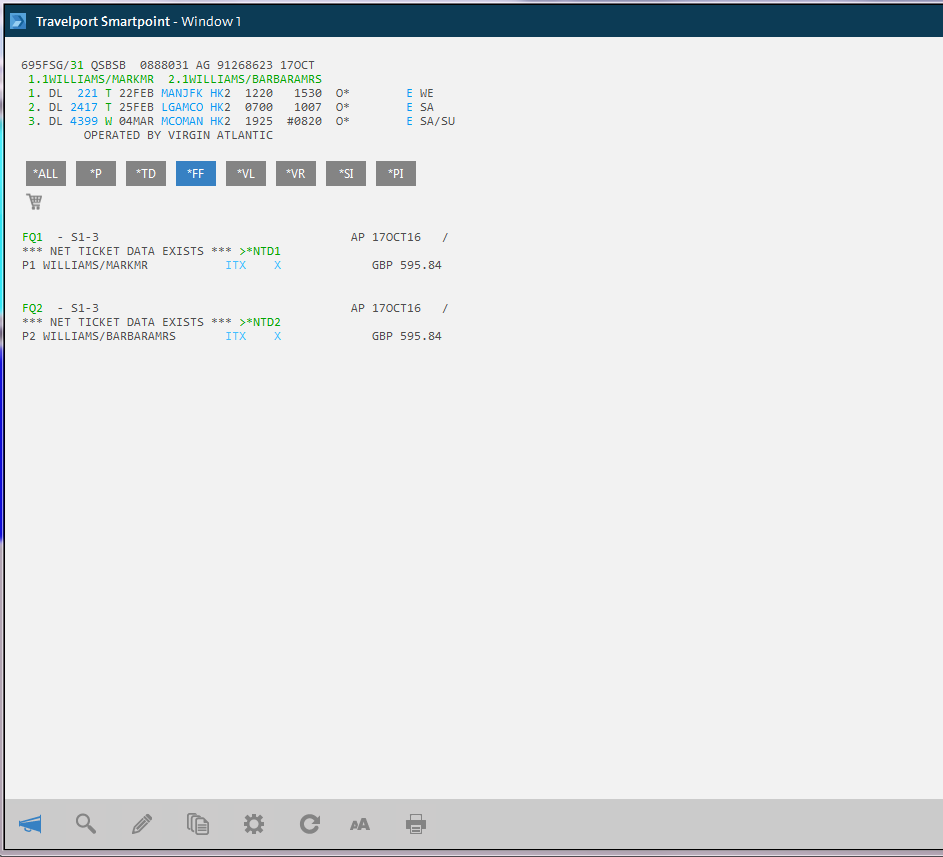Click the *TD ticket data button

click(146, 173)
